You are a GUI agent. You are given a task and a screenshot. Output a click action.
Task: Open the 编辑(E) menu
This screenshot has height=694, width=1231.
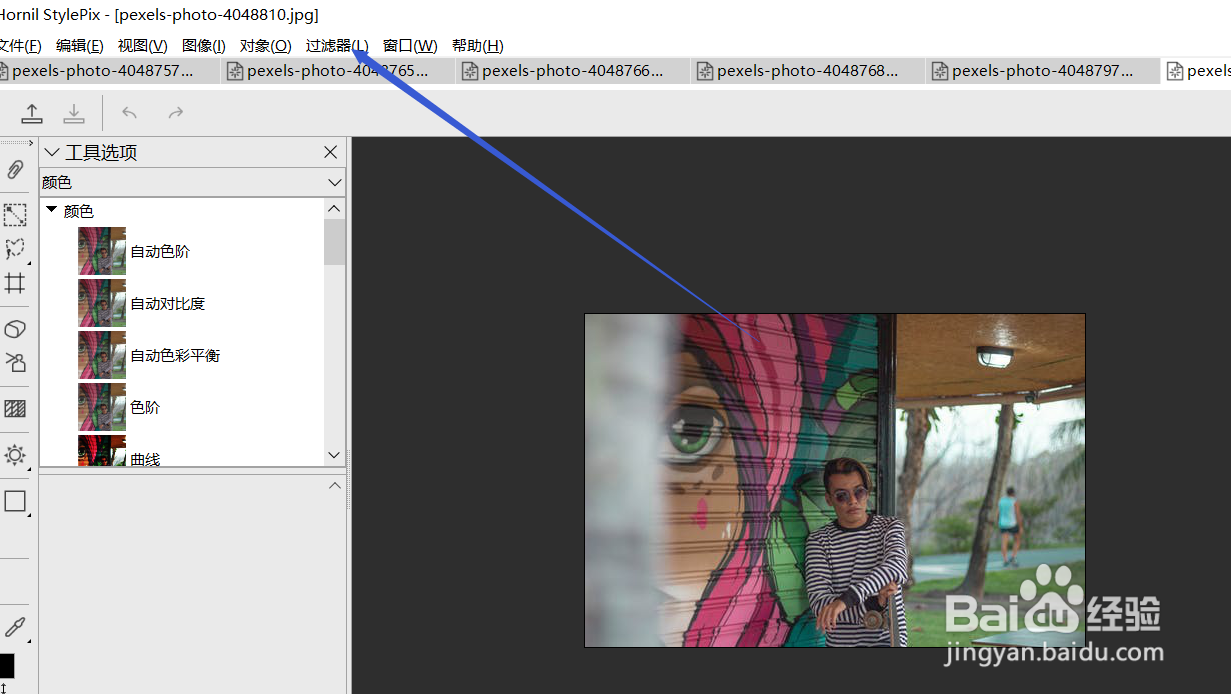click(80, 46)
